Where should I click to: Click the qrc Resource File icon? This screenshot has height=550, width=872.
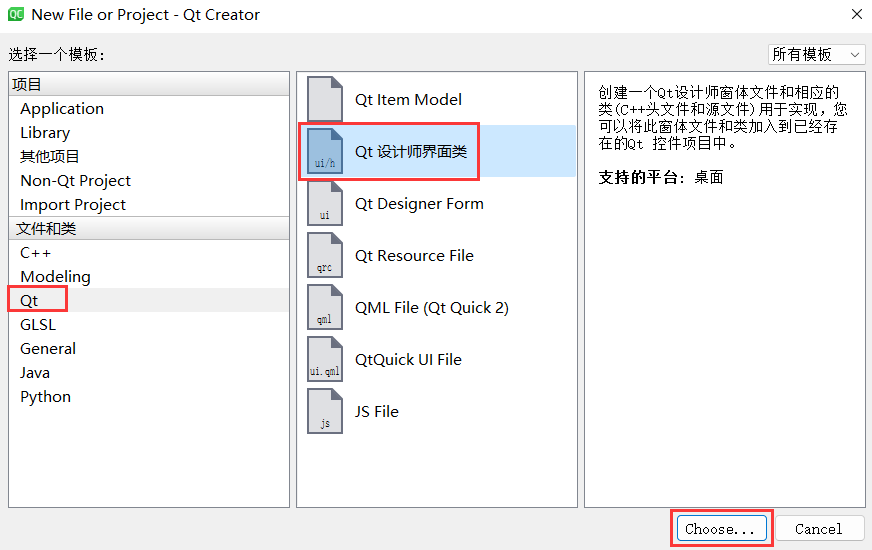325,255
